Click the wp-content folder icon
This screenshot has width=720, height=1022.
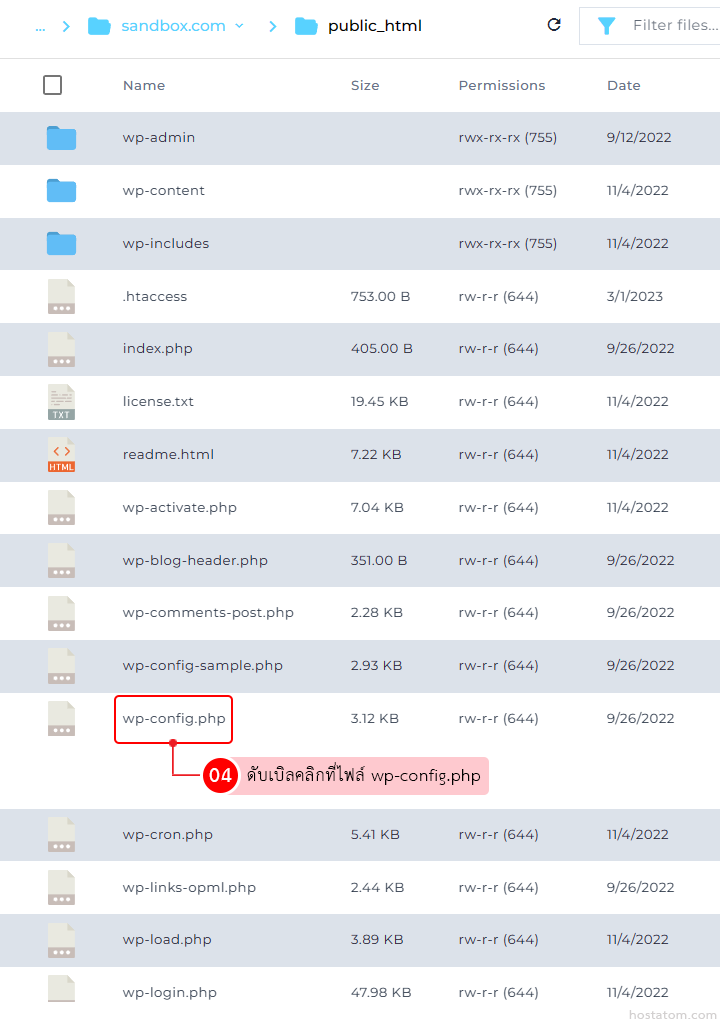click(x=61, y=191)
